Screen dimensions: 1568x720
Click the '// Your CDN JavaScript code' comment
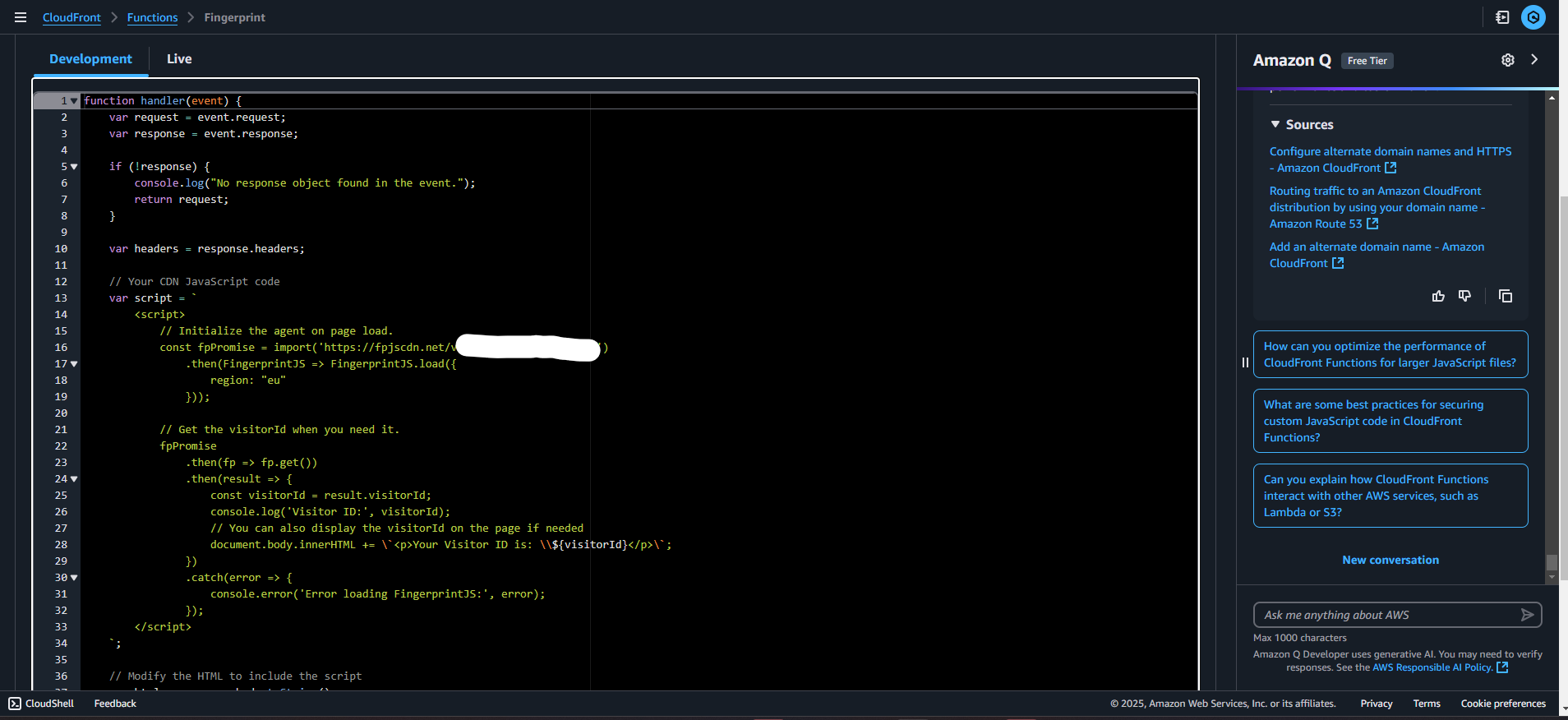pyautogui.click(x=194, y=282)
